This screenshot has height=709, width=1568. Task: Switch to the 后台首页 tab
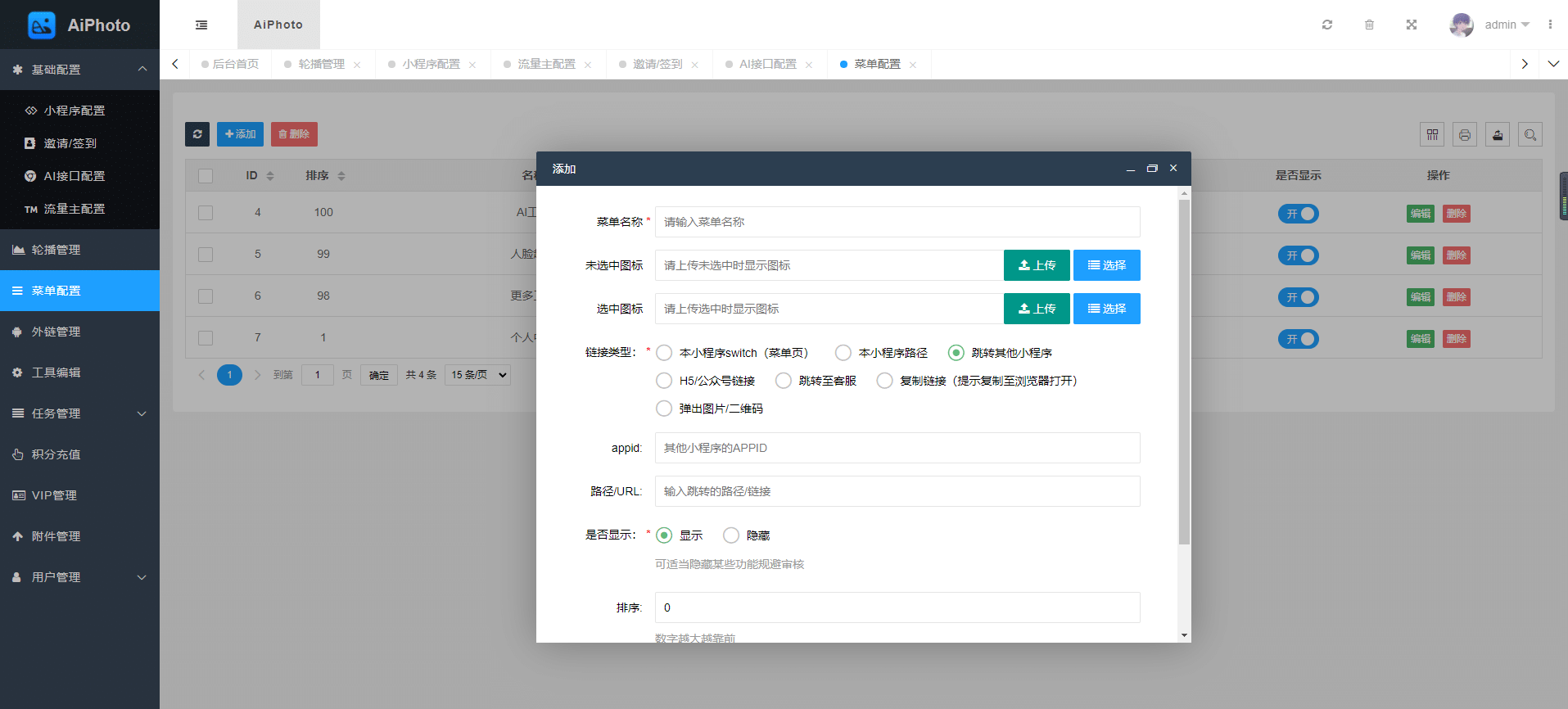(230, 64)
